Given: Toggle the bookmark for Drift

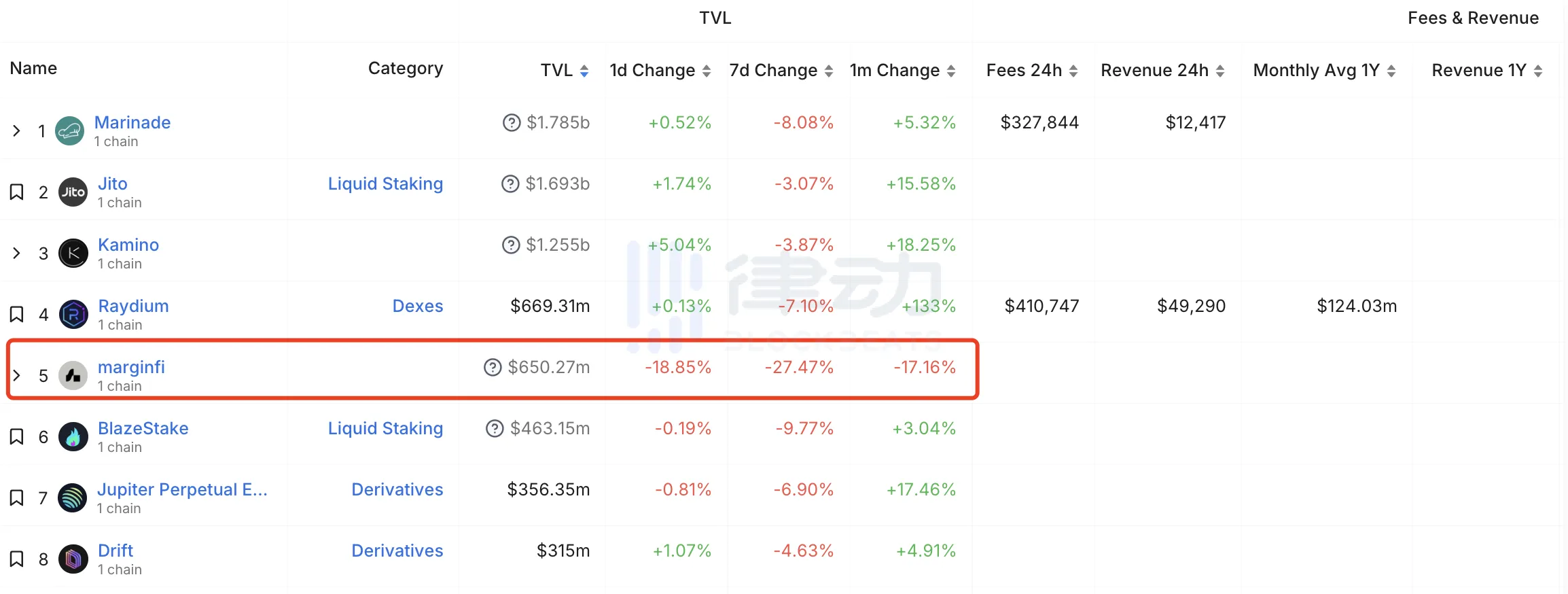Looking at the screenshot, I should [x=17, y=559].
